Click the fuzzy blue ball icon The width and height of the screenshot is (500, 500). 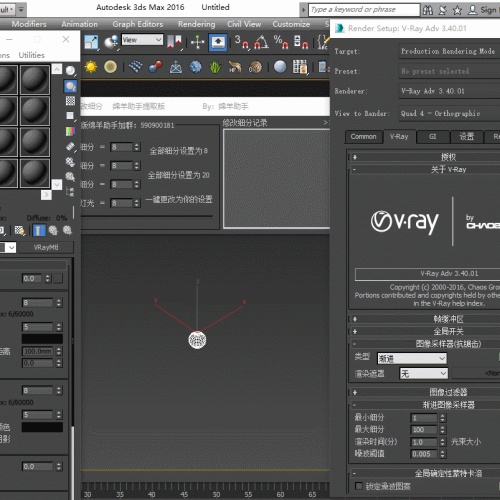point(195,67)
